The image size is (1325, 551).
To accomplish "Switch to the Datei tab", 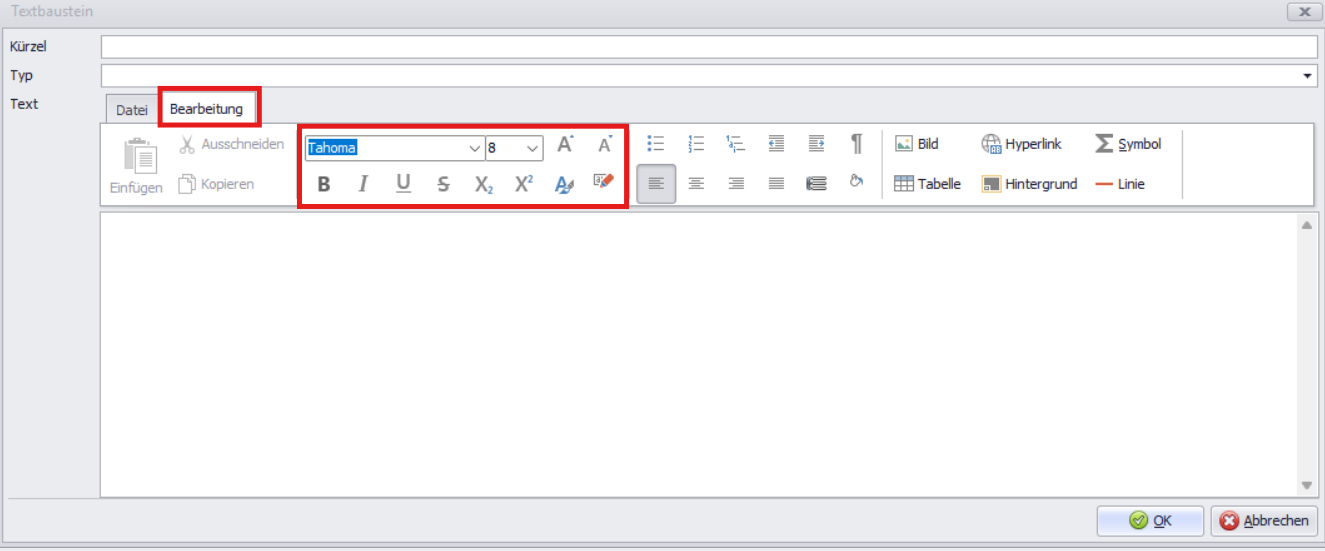I will [x=131, y=110].
